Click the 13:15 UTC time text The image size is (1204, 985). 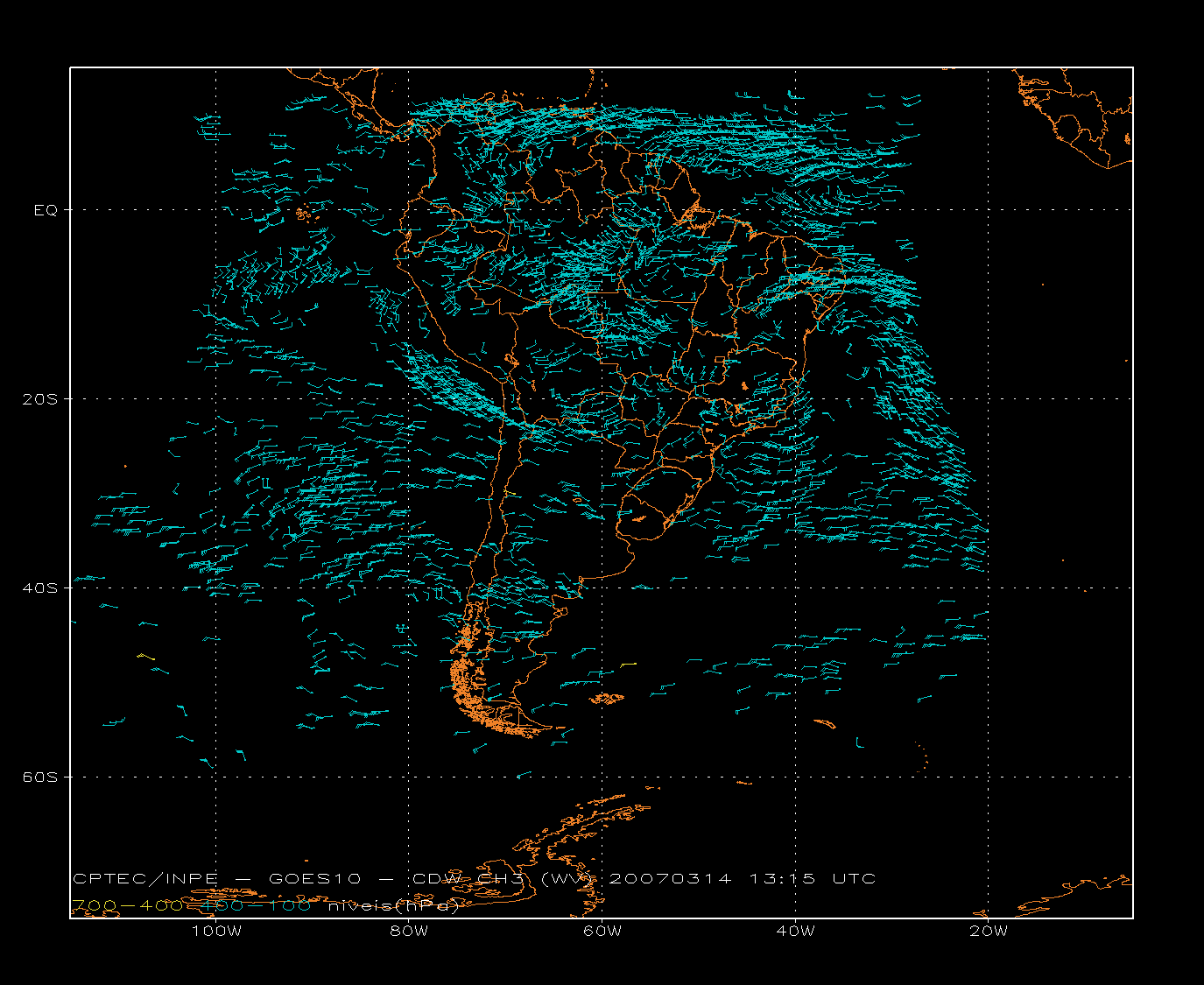(x=812, y=878)
